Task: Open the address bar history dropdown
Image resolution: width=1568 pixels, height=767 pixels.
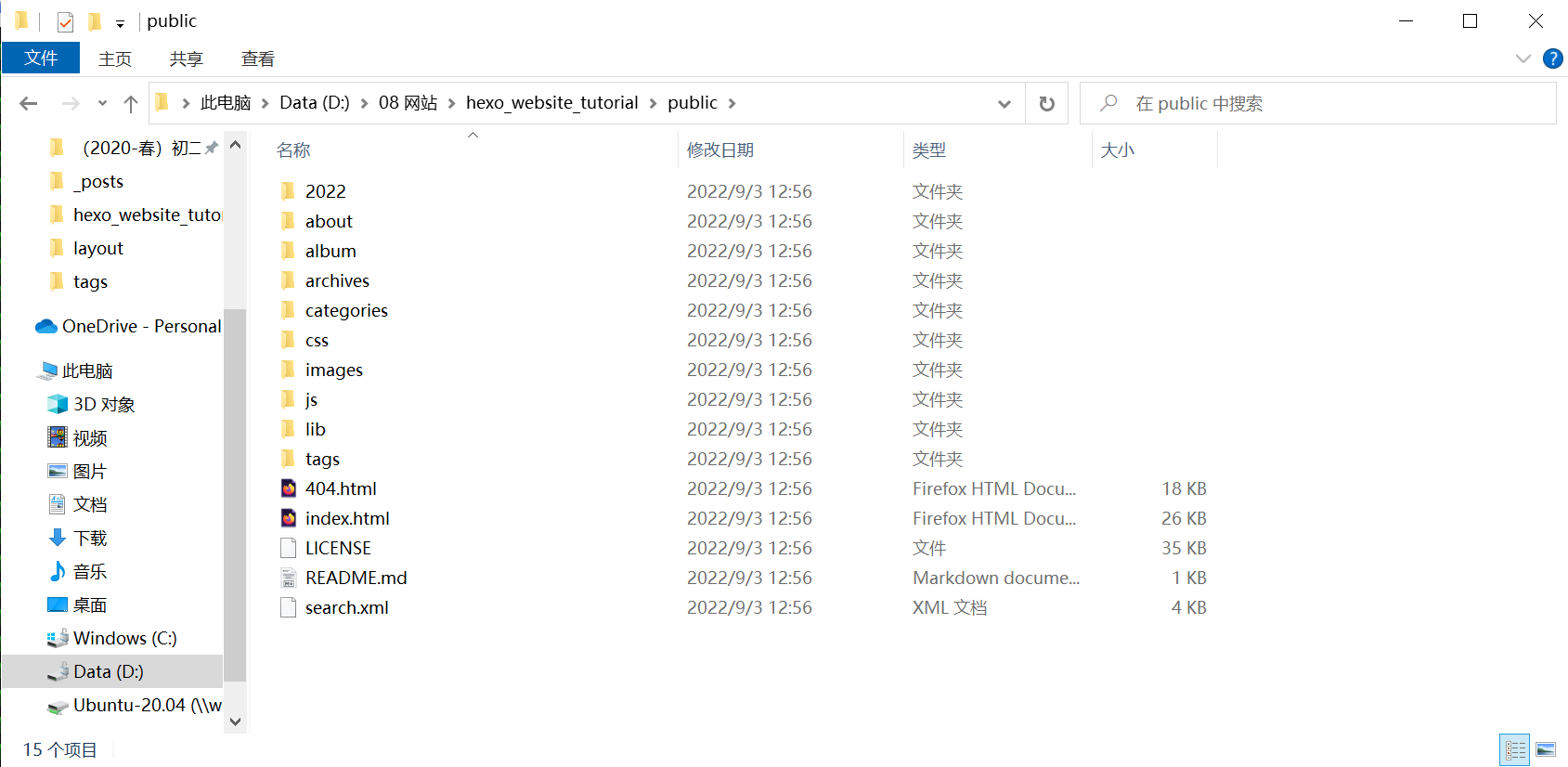Action: click(x=1004, y=103)
